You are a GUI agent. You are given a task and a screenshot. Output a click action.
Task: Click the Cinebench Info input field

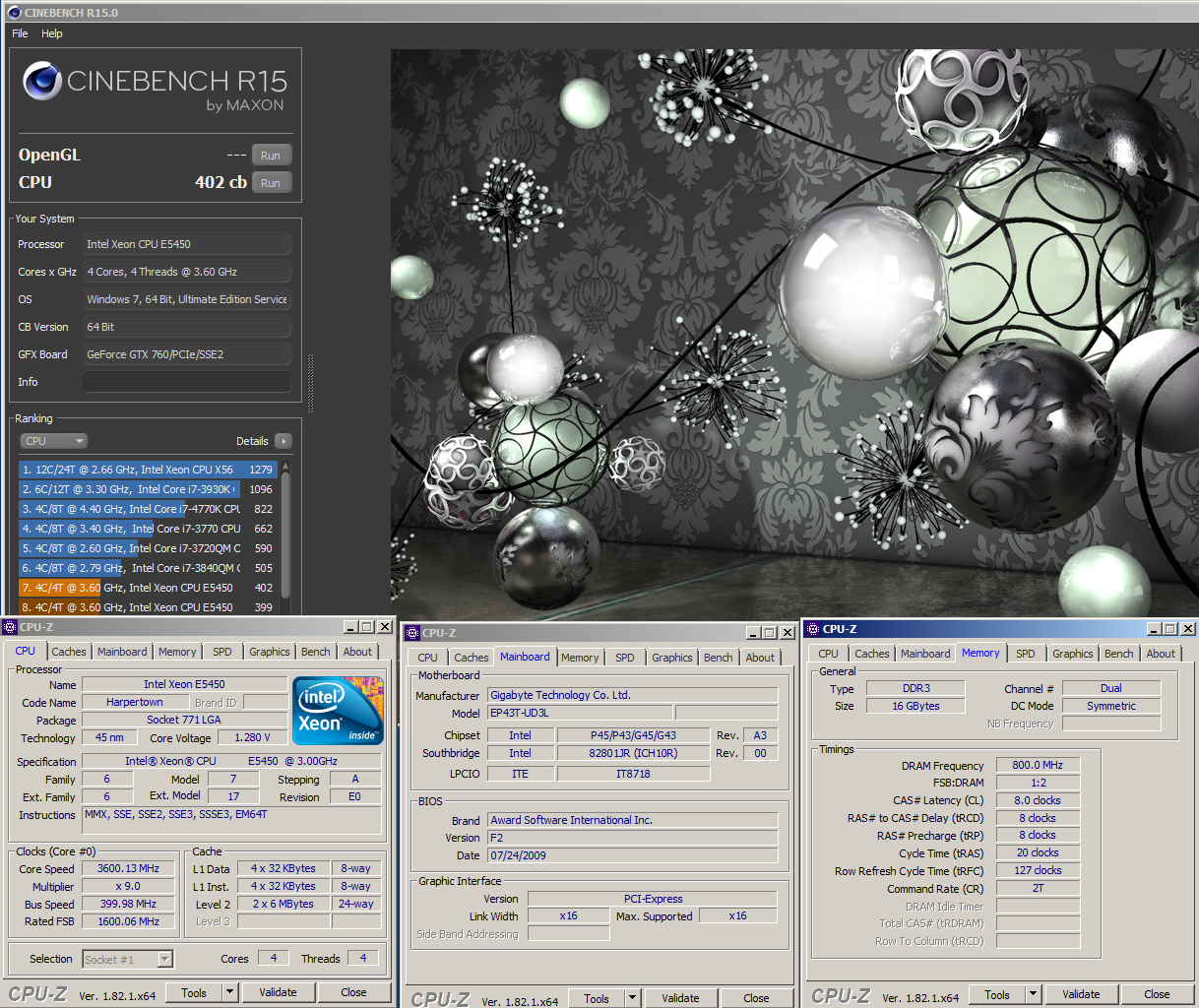point(187,382)
